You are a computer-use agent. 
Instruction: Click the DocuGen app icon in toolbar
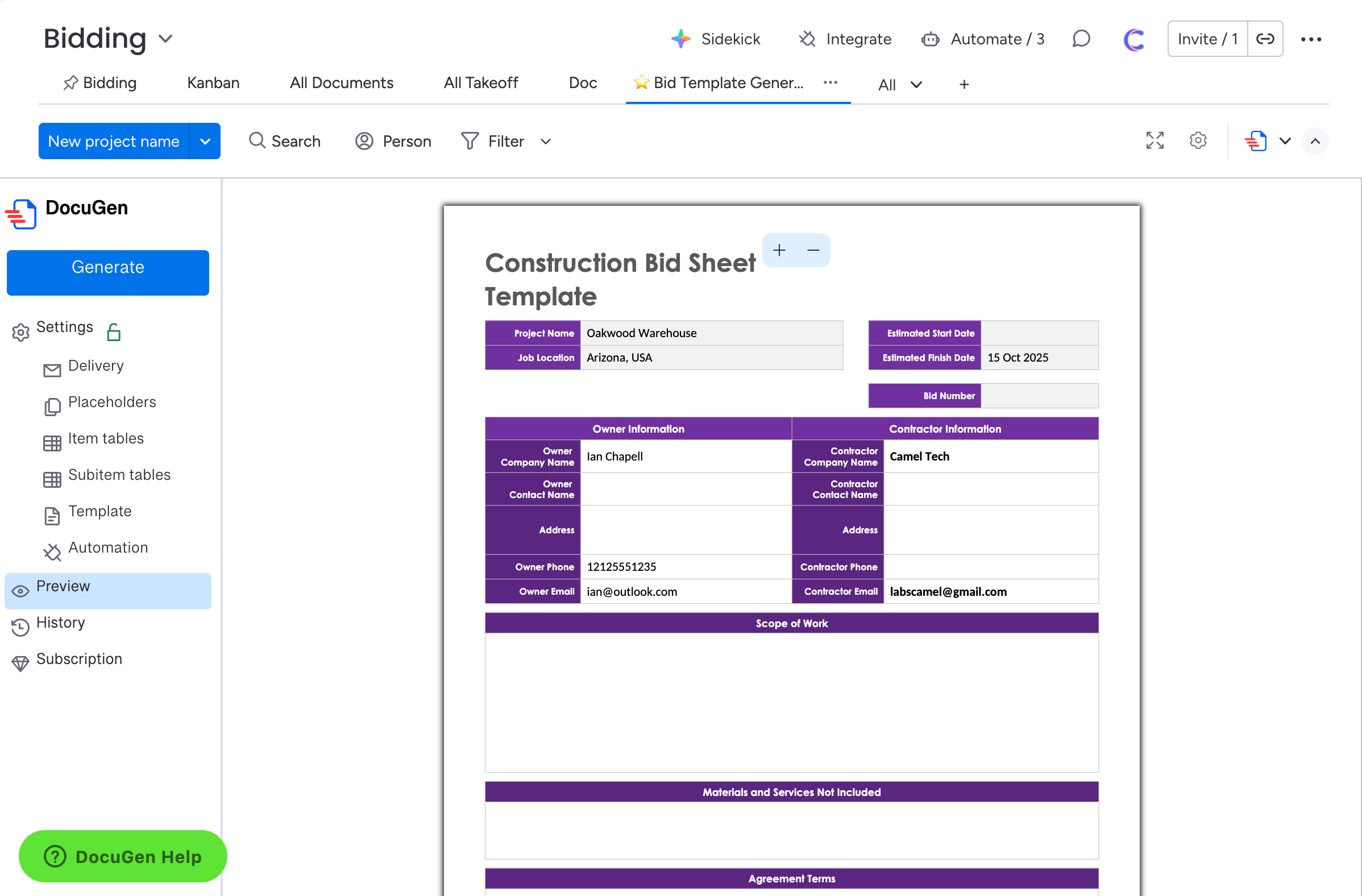coord(1256,141)
